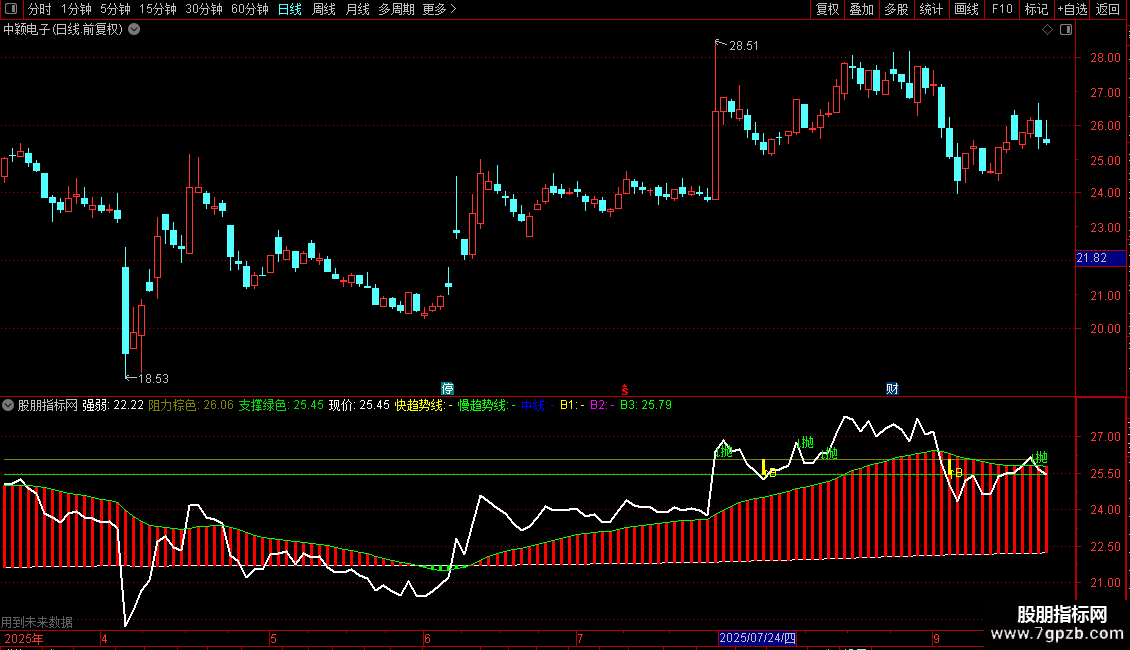1130x650 pixels.
Task: Open 多股 multi-stock view
Action: coord(896,9)
